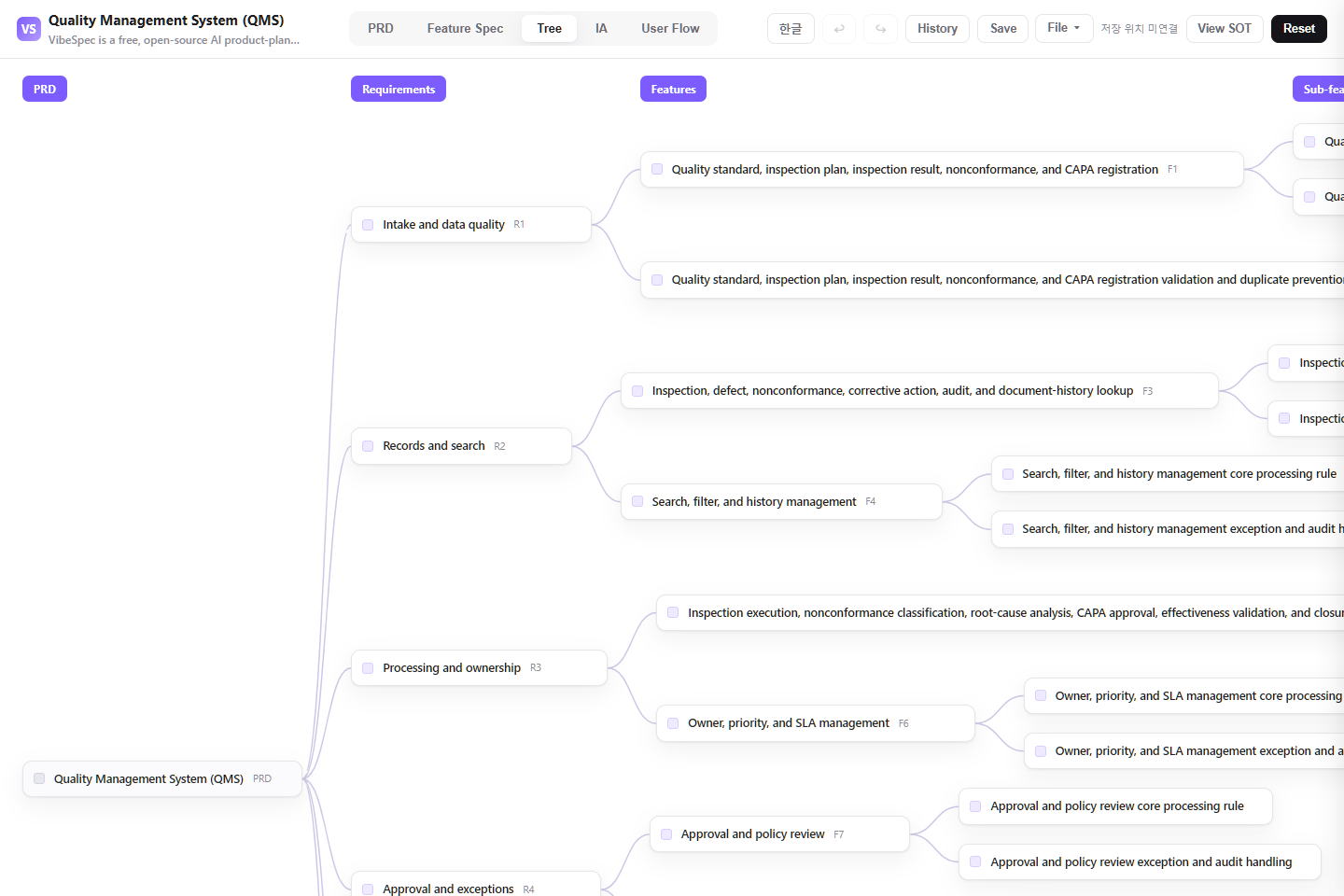Viewport: 1344px width, 896px height.
Task: Select the Records and search R2 node
Action: pyautogui.click(x=461, y=446)
